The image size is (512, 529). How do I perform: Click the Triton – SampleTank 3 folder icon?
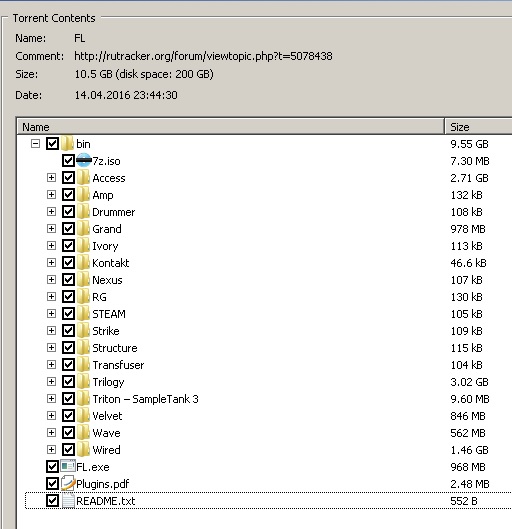tap(83, 398)
